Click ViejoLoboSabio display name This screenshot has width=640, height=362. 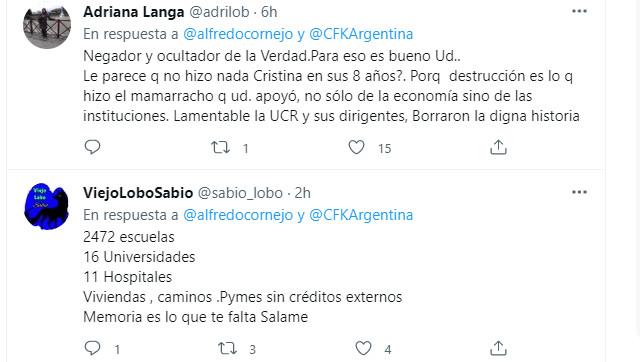point(138,193)
